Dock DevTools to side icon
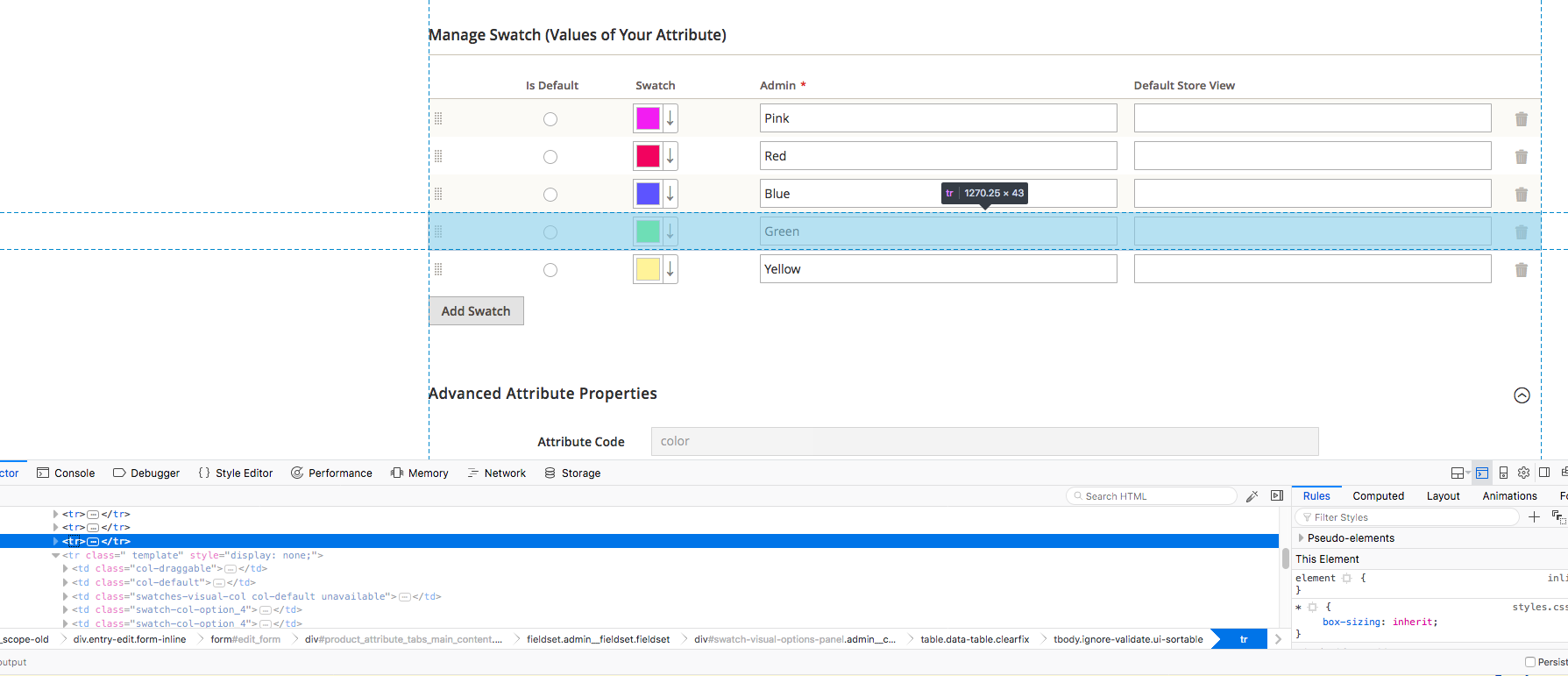The image size is (1568, 676). coord(1544,473)
